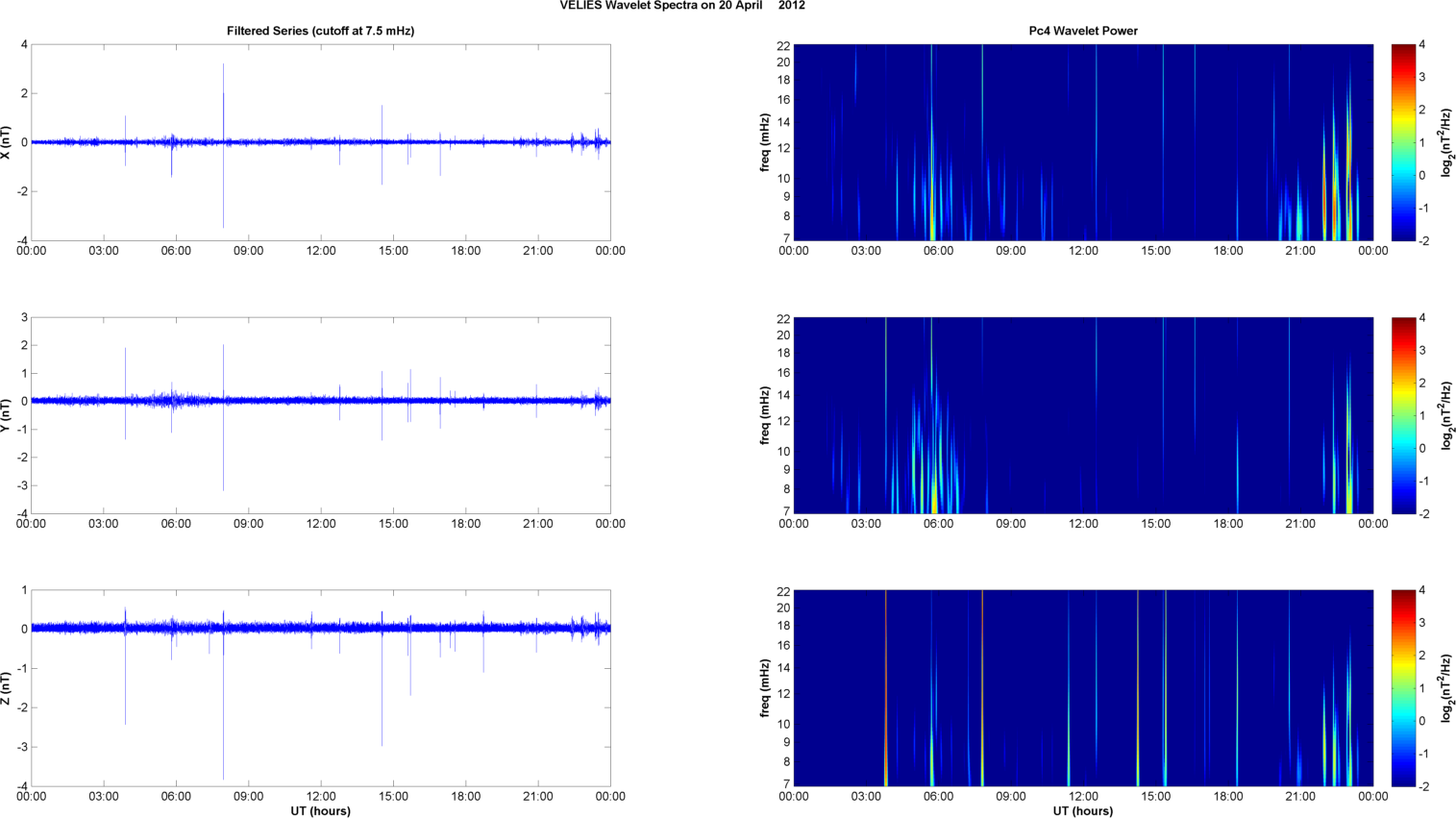Click the 12:00 tick under the X series plot

tap(321, 251)
